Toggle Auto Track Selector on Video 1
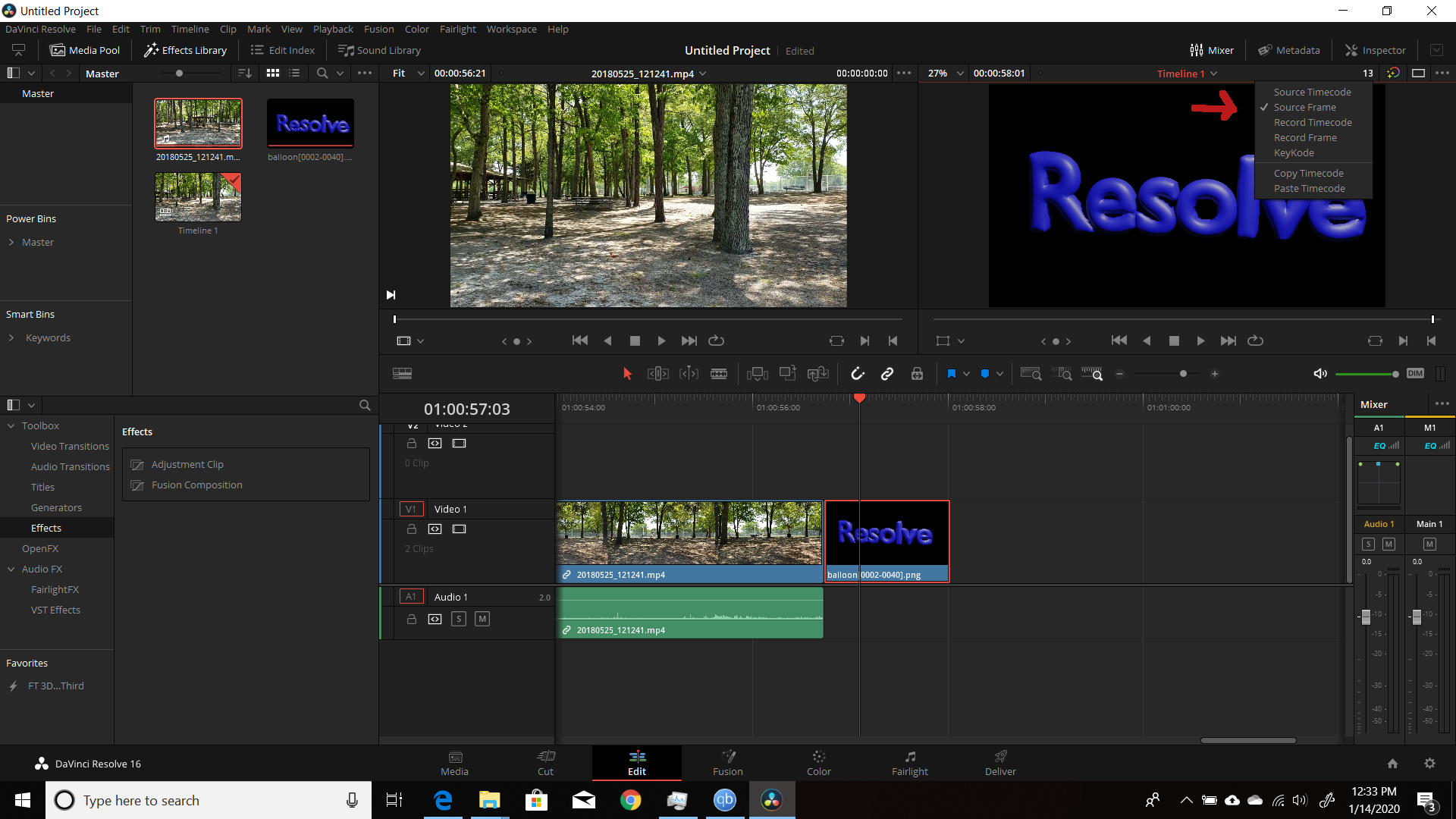This screenshot has height=819, width=1456. coord(435,529)
